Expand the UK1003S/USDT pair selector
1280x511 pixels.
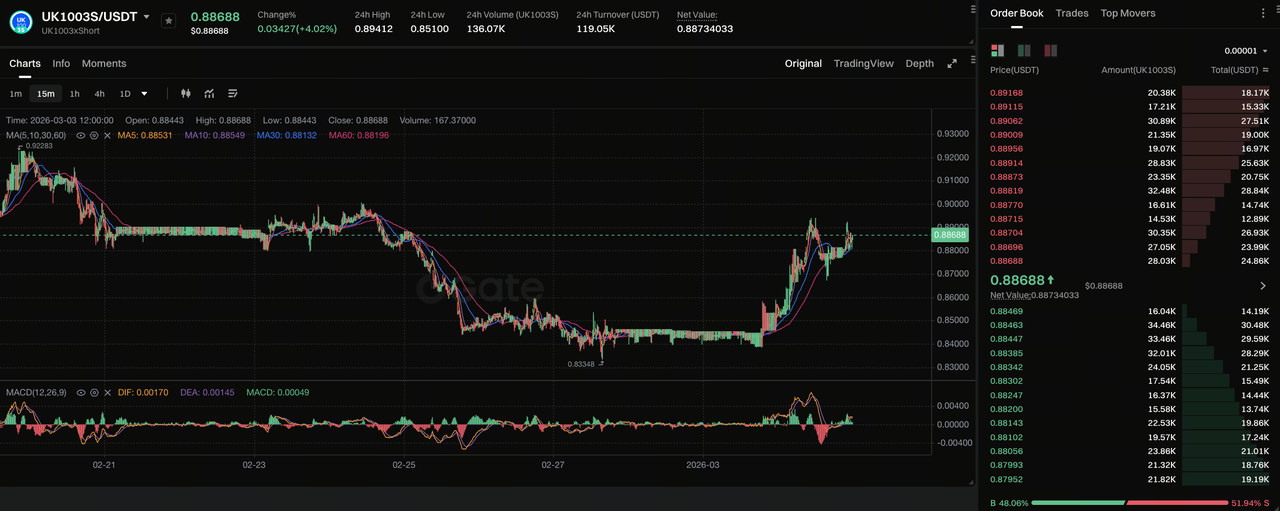147,17
